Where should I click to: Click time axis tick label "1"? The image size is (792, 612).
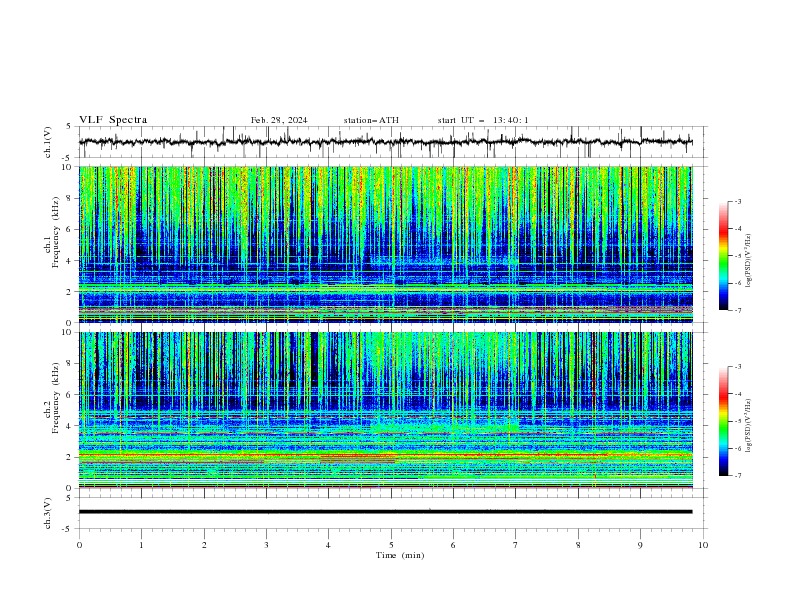point(141,545)
